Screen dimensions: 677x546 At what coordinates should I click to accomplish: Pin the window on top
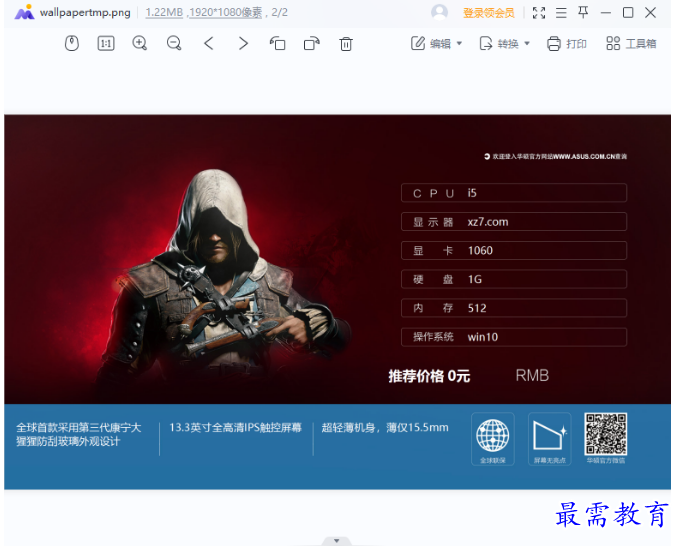point(583,13)
